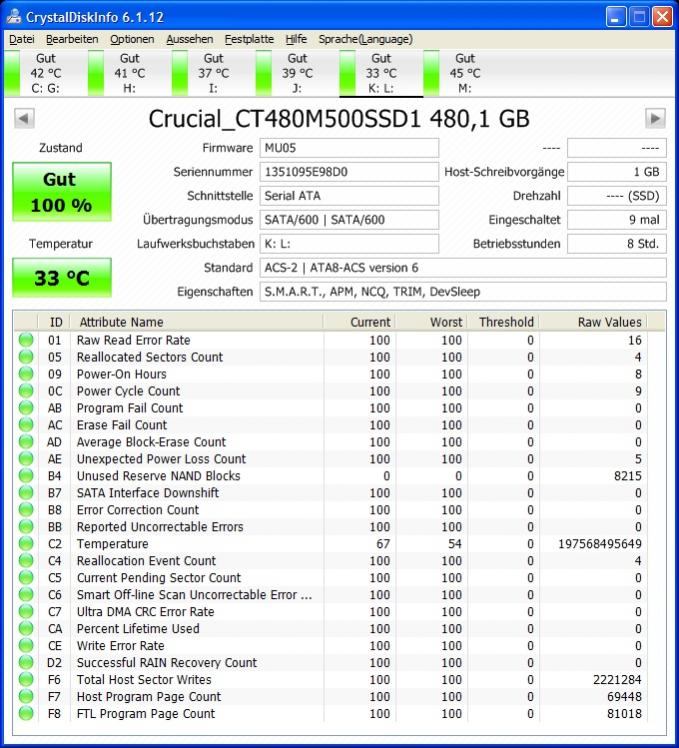
Task: Click status circle of Reported Uncorrectable Errors
Action: click(26, 526)
